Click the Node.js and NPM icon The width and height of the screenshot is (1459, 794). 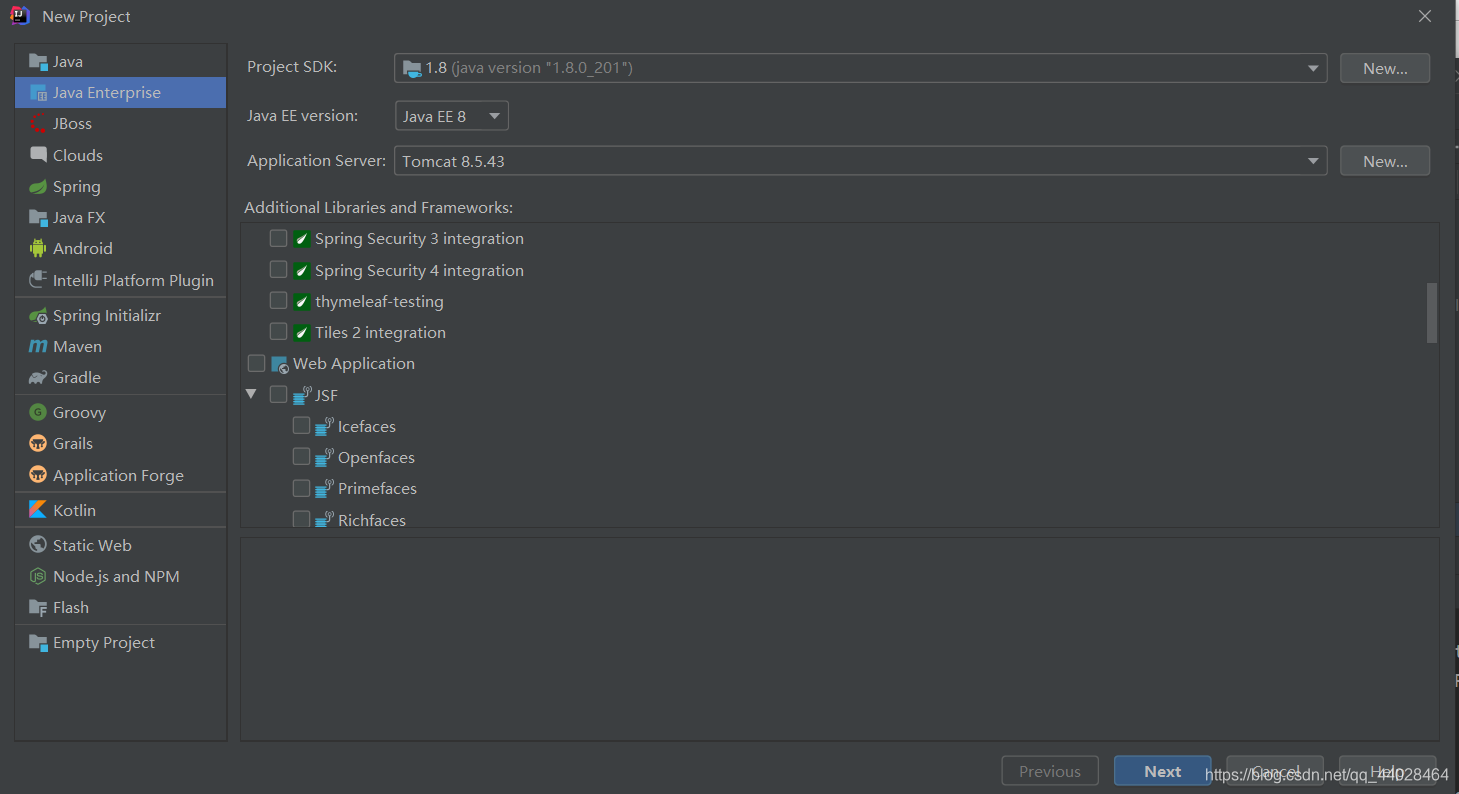pyautogui.click(x=38, y=577)
